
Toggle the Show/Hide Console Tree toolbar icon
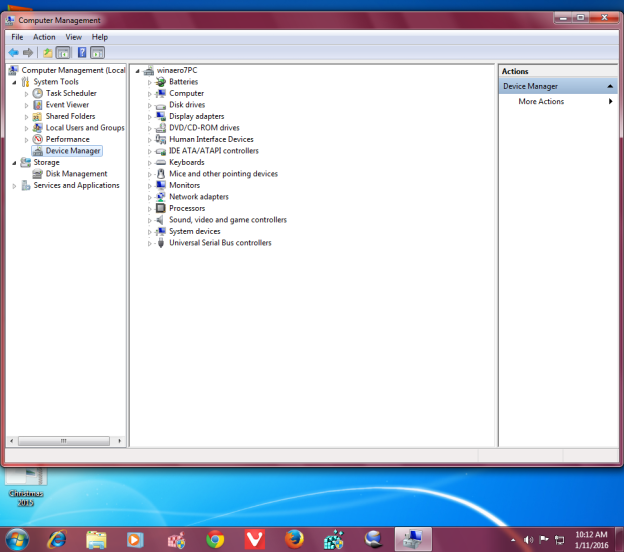(x=63, y=53)
